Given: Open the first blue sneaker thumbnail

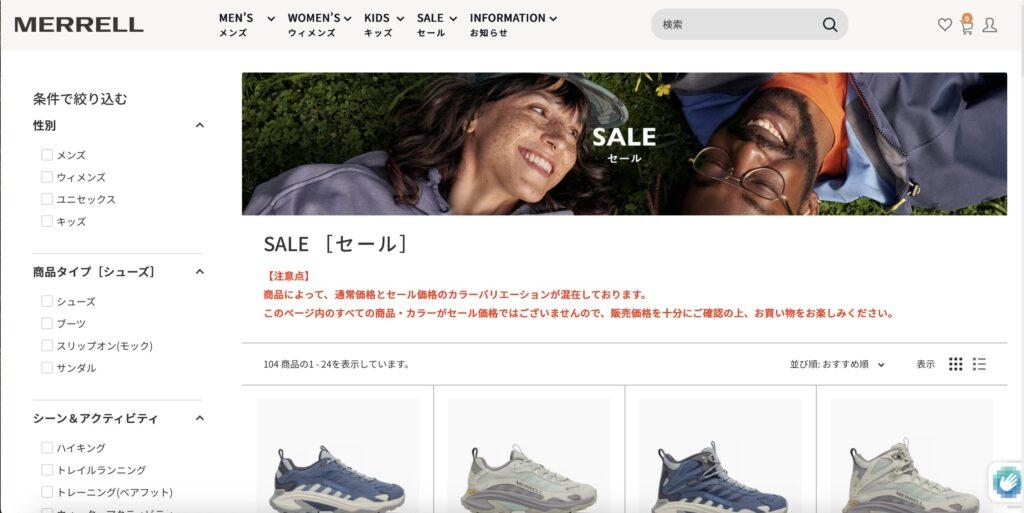Looking at the screenshot, I should click(338, 456).
